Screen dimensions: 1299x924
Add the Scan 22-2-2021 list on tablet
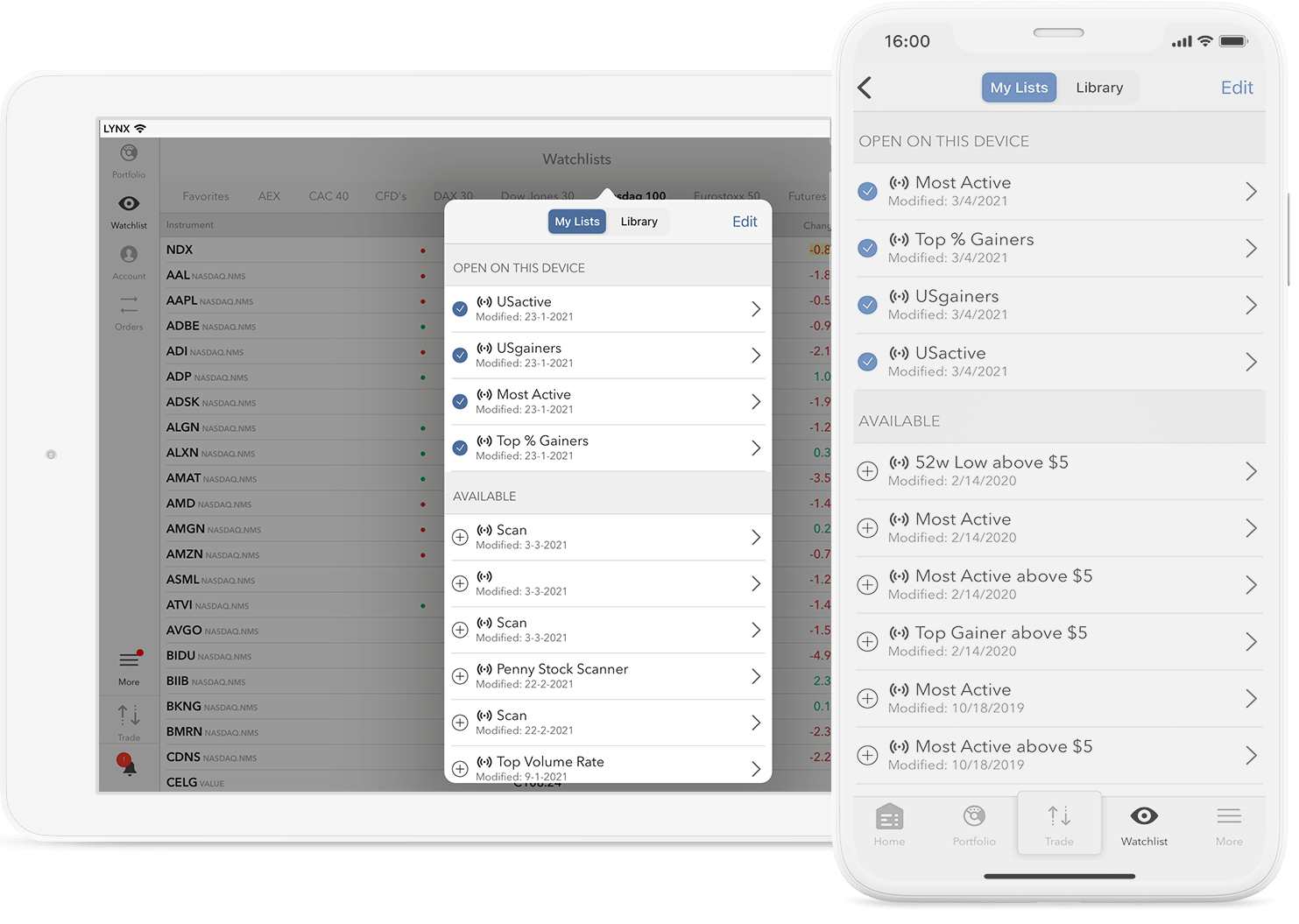pyautogui.click(x=460, y=723)
